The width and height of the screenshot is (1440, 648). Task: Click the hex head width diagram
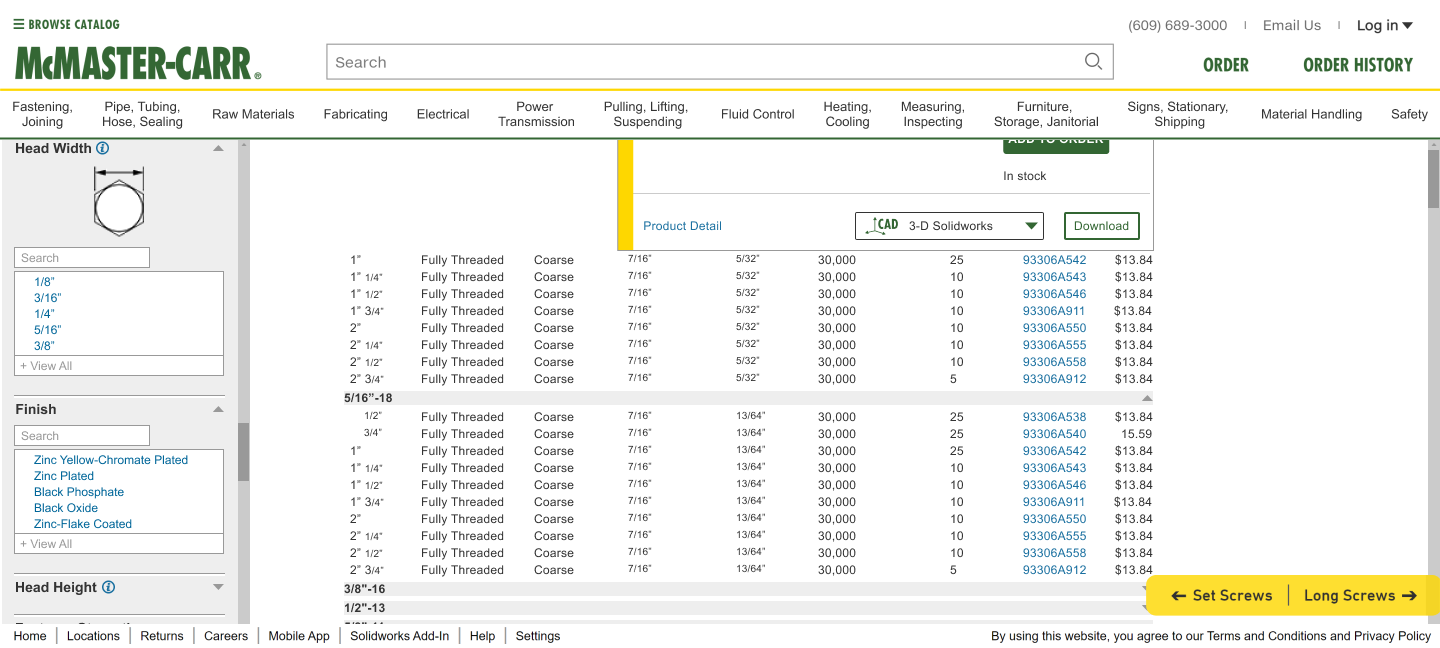tap(119, 201)
